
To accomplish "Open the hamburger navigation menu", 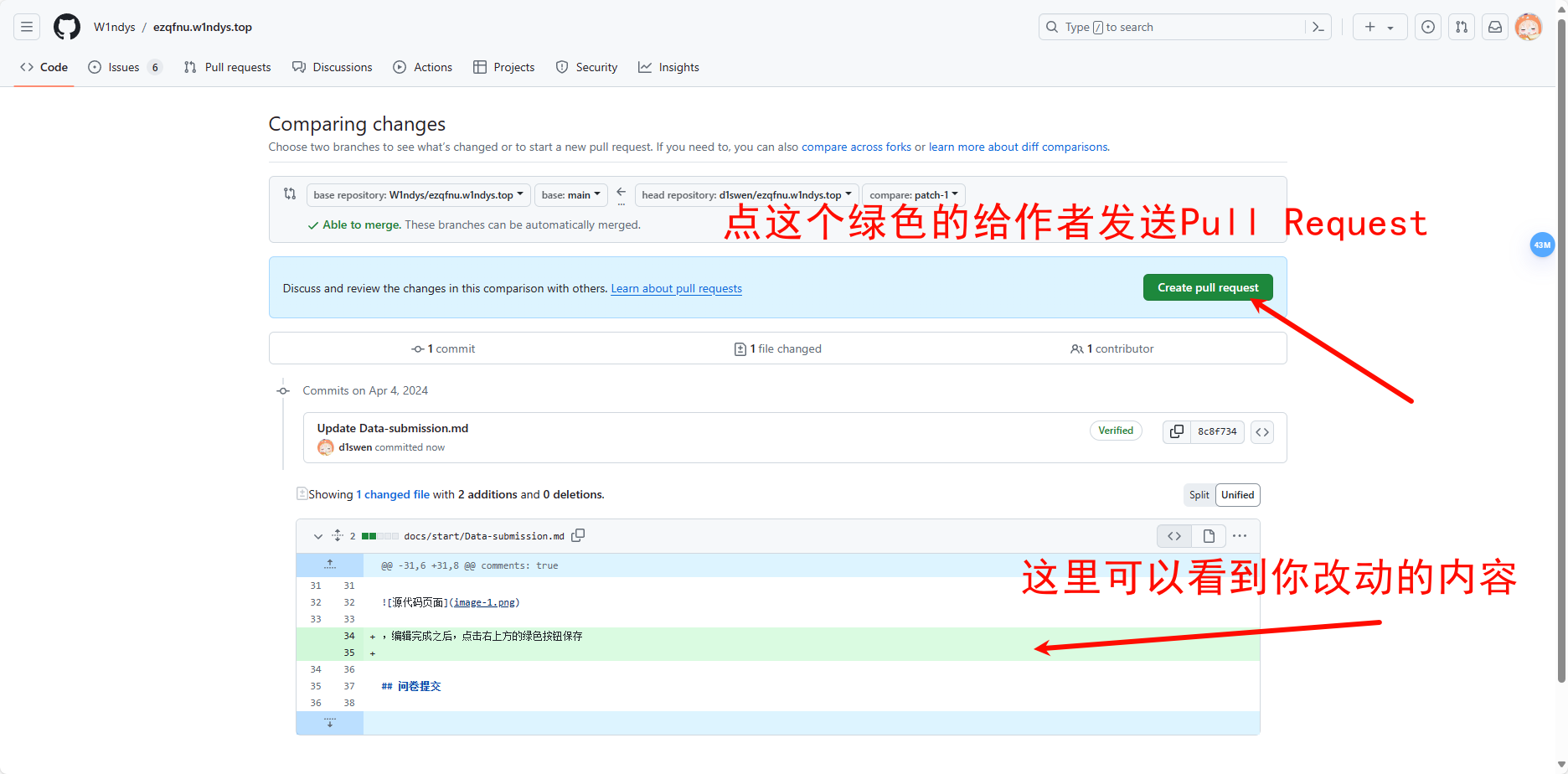I will [27, 27].
